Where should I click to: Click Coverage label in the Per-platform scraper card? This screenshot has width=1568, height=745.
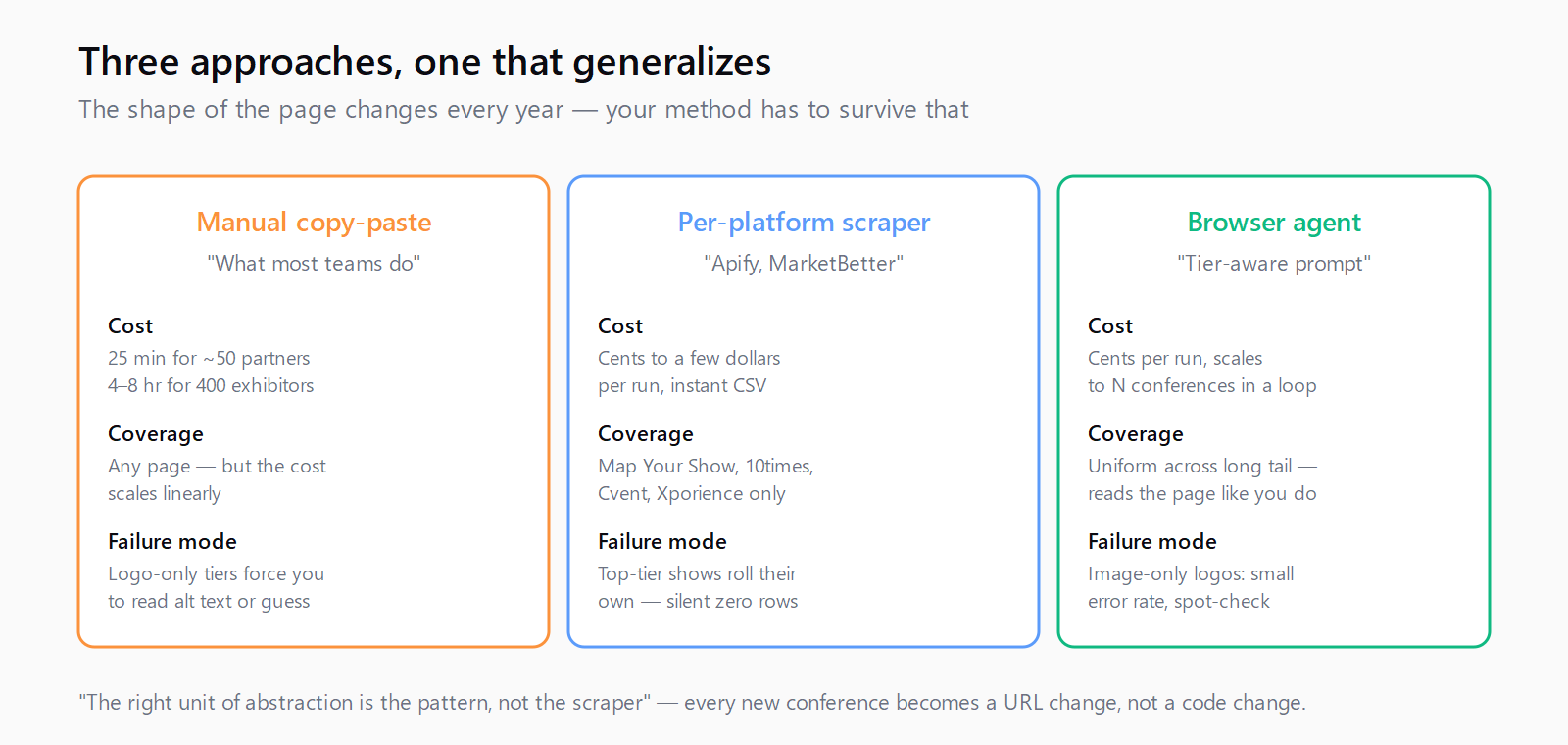(x=646, y=433)
